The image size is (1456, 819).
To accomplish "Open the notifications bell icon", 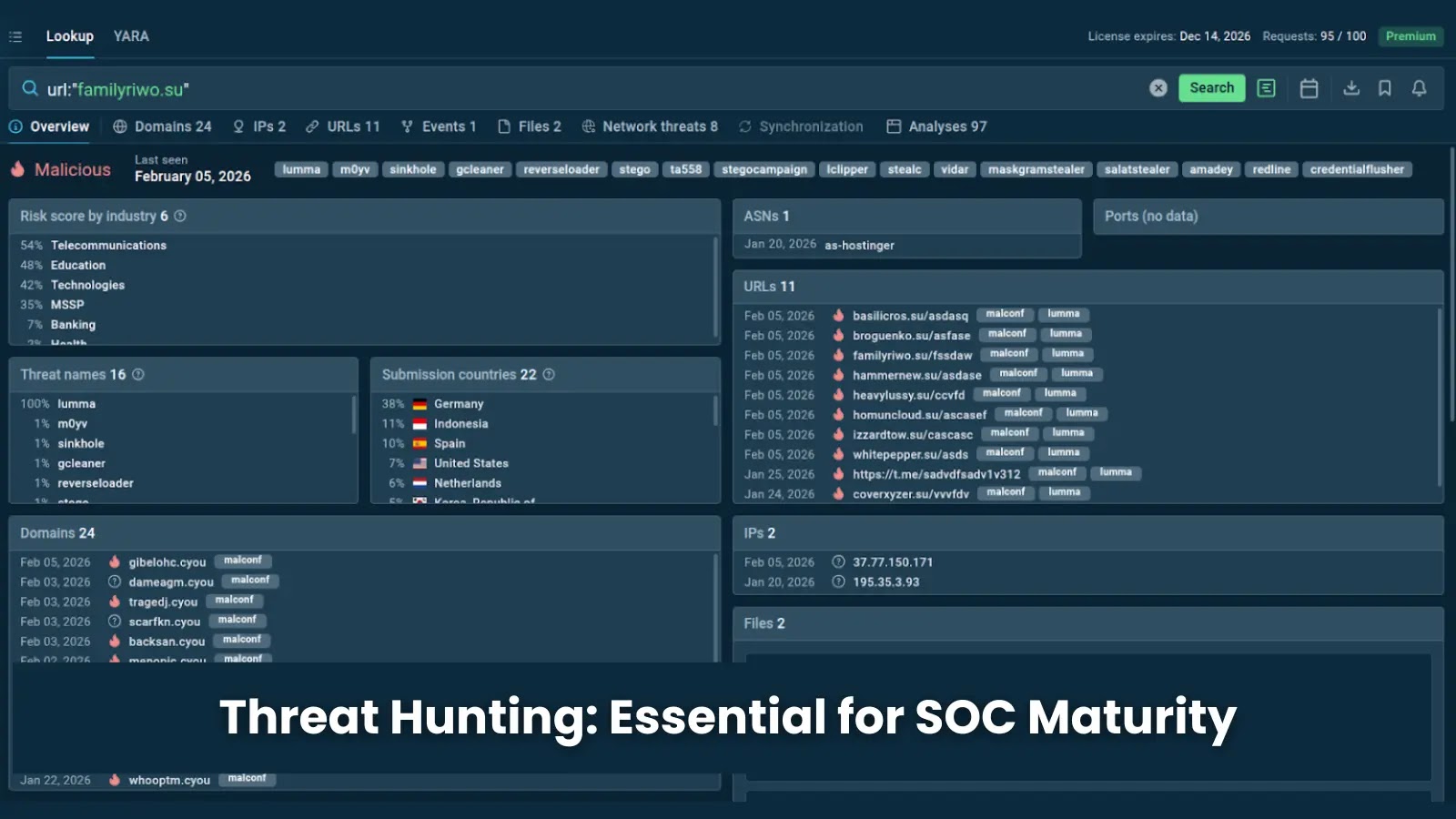I will (x=1419, y=88).
